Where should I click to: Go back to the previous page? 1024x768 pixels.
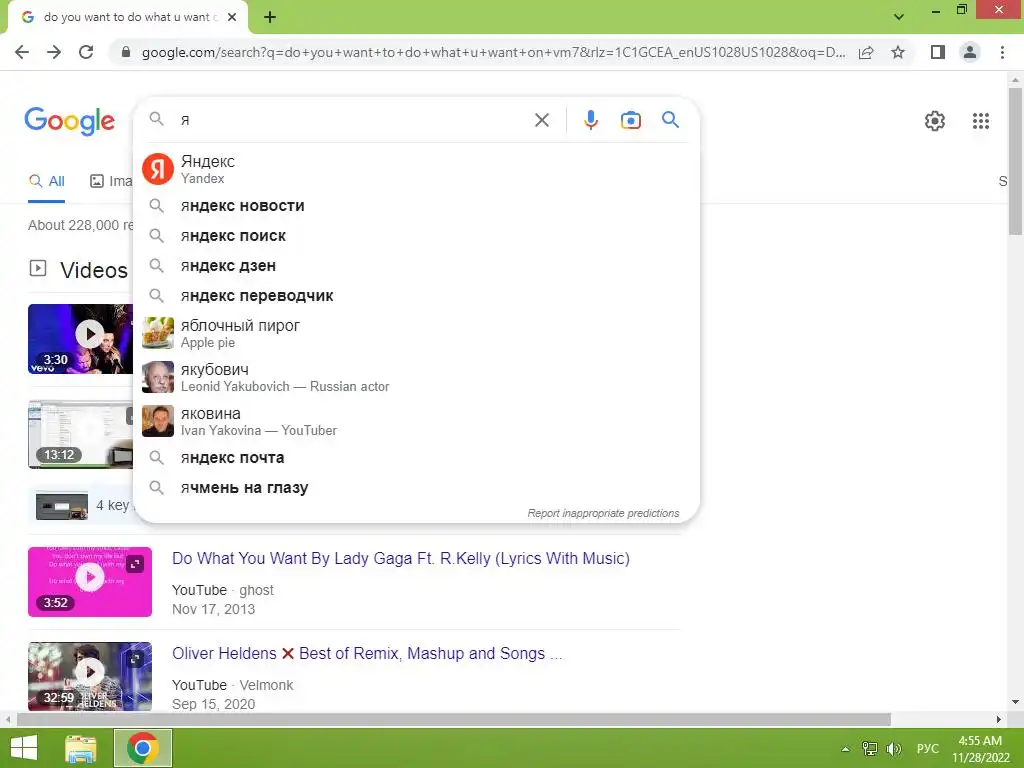22,52
